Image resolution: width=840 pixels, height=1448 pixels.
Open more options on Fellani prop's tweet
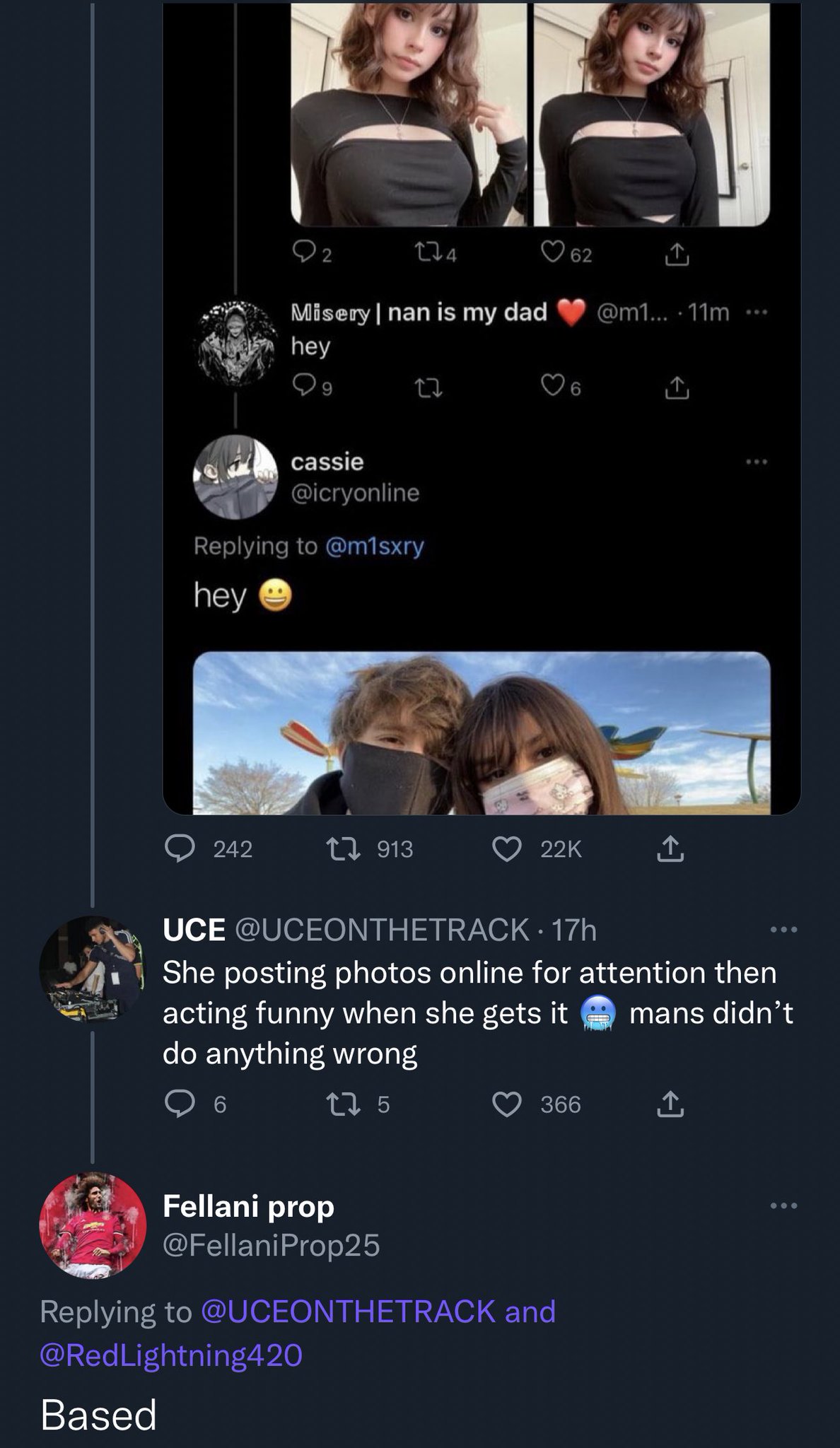[x=783, y=1206]
